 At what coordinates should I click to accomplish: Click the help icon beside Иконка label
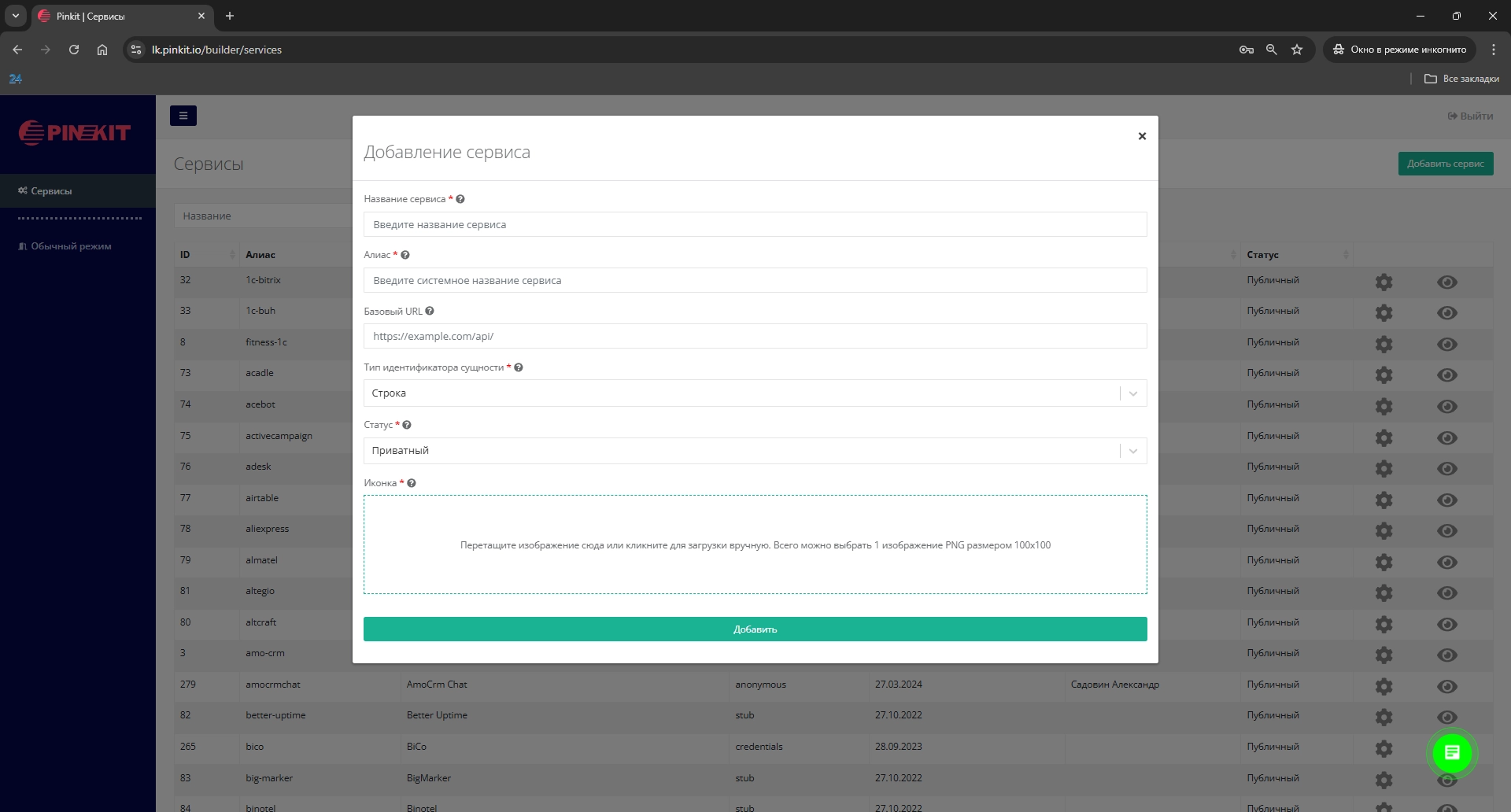pyautogui.click(x=412, y=483)
